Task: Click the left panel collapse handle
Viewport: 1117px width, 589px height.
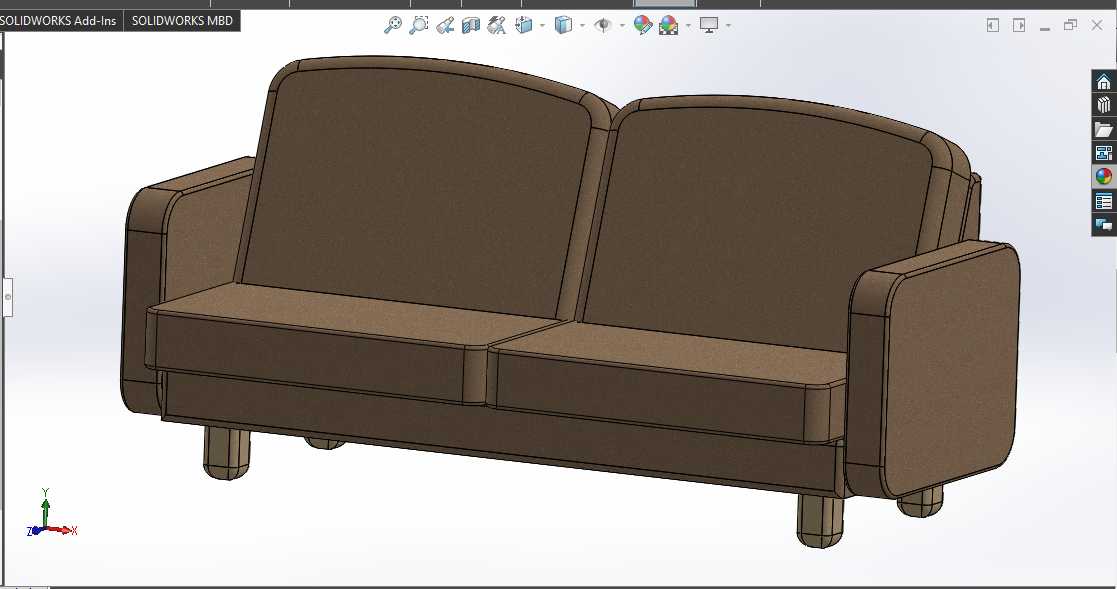Action: coord(8,297)
